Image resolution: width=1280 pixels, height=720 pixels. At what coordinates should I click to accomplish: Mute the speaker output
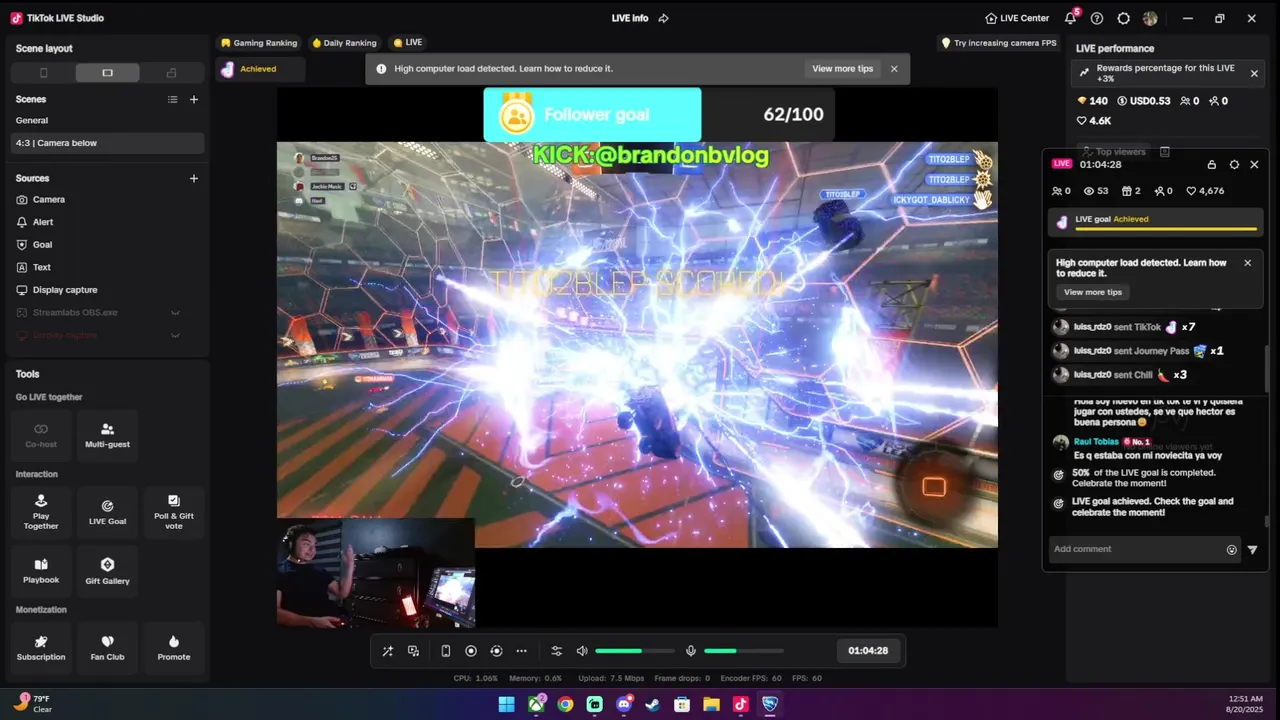582,651
